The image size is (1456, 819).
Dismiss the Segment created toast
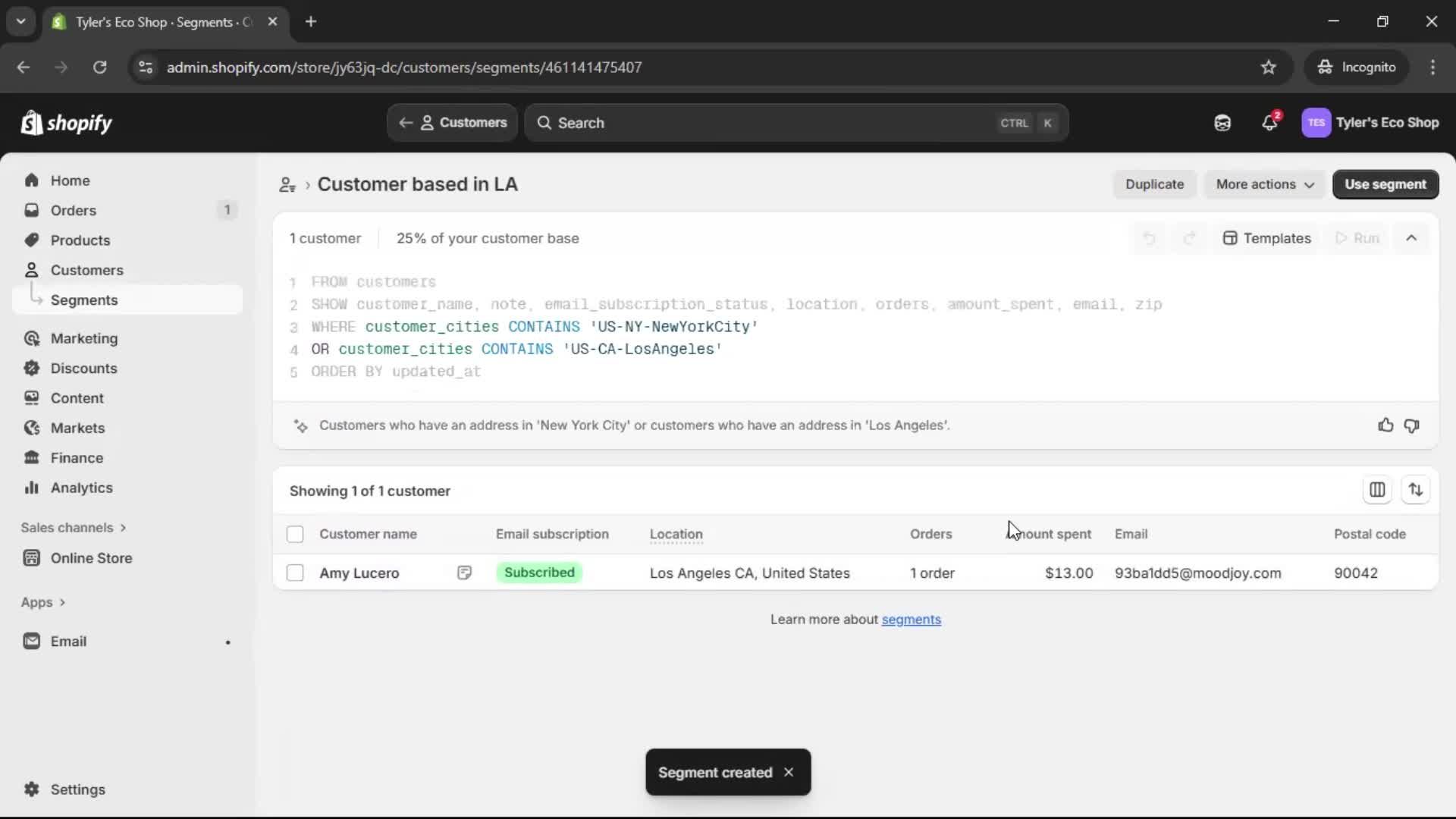pos(789,772)
